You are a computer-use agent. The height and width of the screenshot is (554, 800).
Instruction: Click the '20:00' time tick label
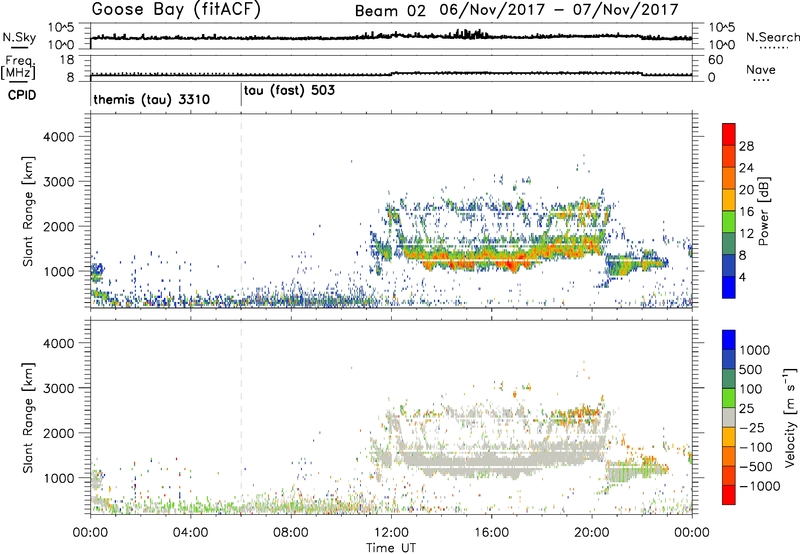591,533
